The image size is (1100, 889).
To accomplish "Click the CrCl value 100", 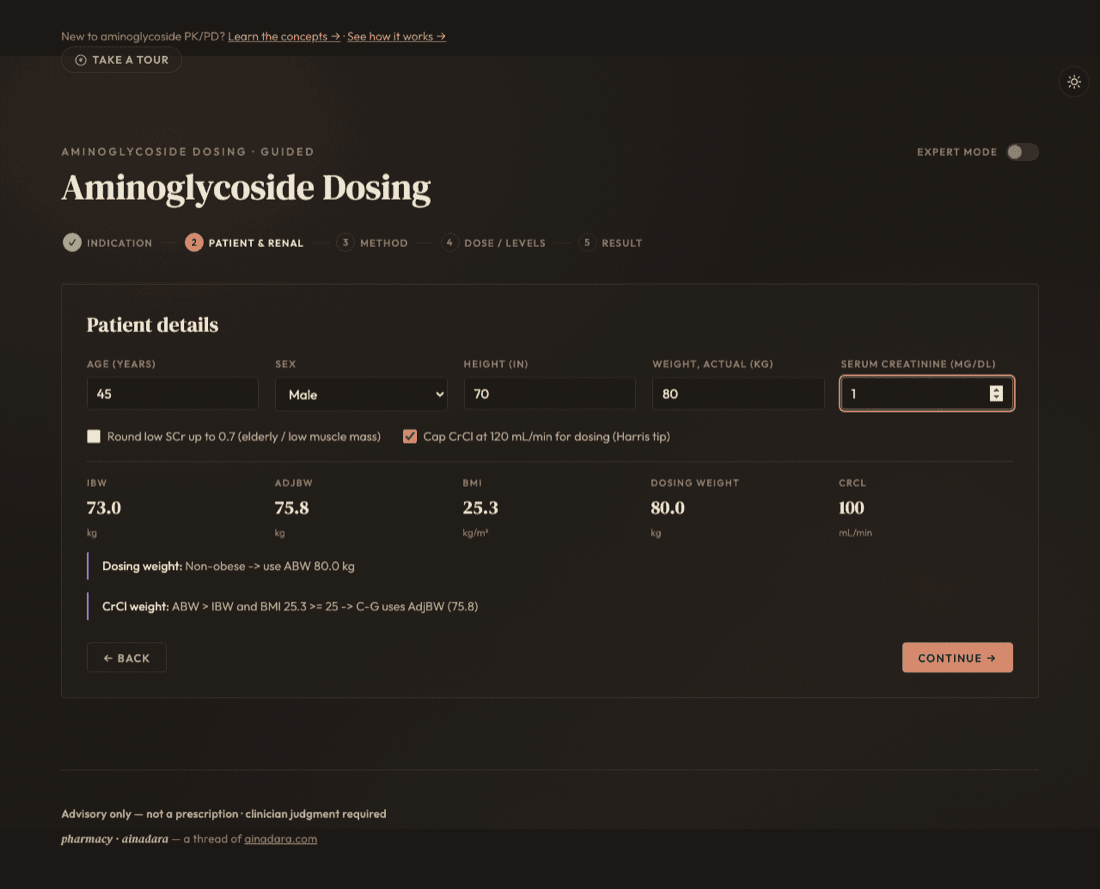I will (x=852, y=508).
